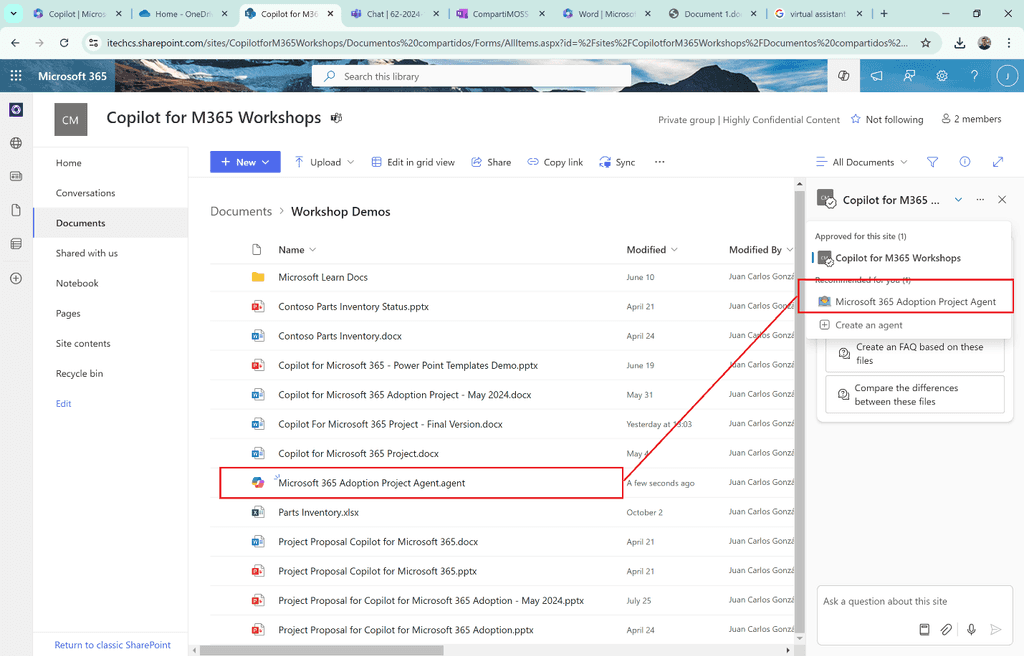Open Recycle bin in site navigation
This screenshot has height=656, width=1024.
(79, 373)
